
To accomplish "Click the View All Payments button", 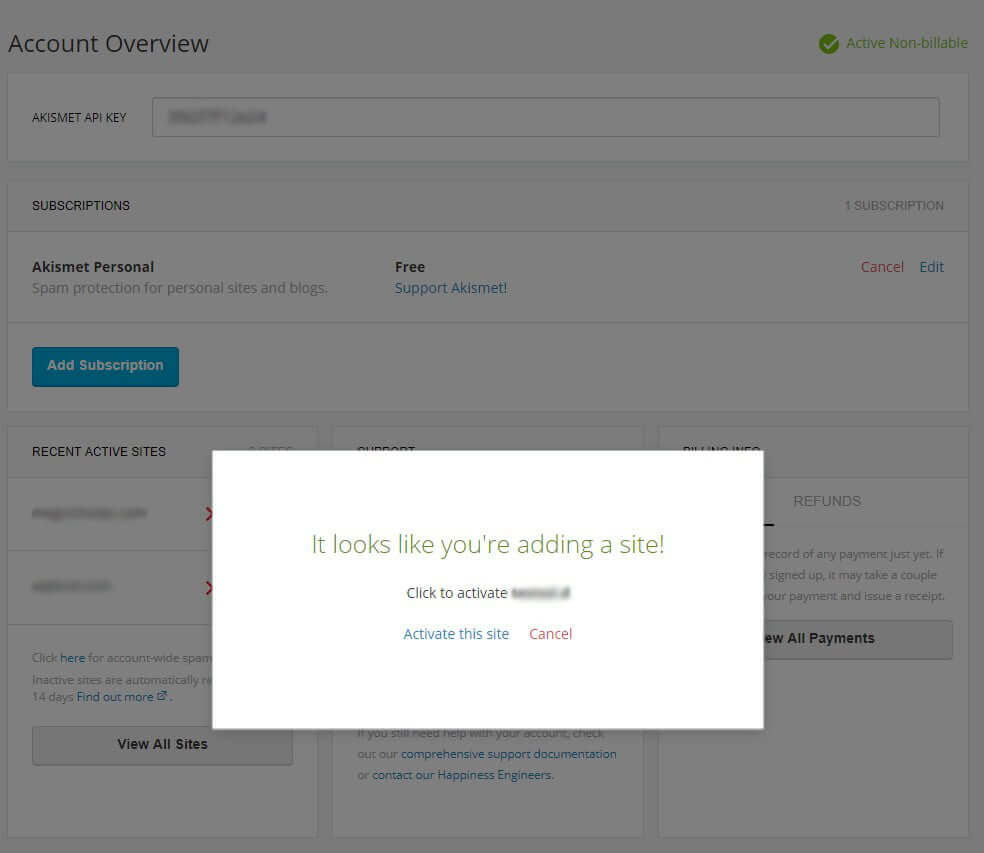I will point(858,639).
